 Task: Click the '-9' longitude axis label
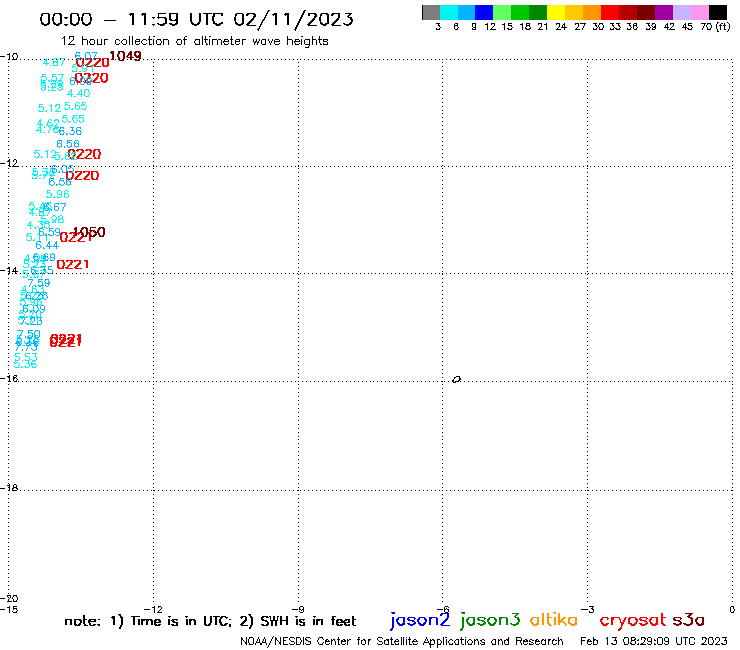pos(298,609)
